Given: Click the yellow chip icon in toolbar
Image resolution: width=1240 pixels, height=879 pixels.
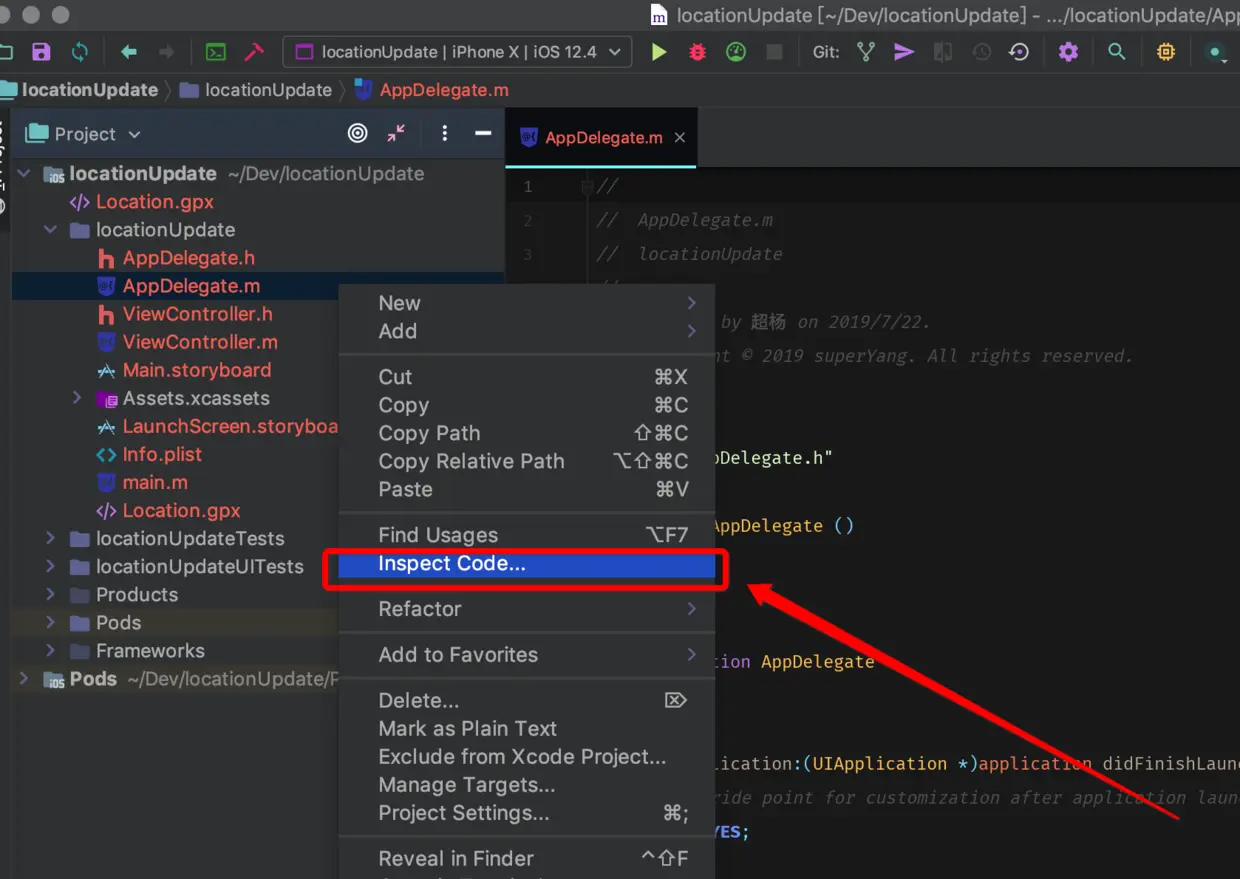Looking at the screenshot, I should coord(1166,52).
